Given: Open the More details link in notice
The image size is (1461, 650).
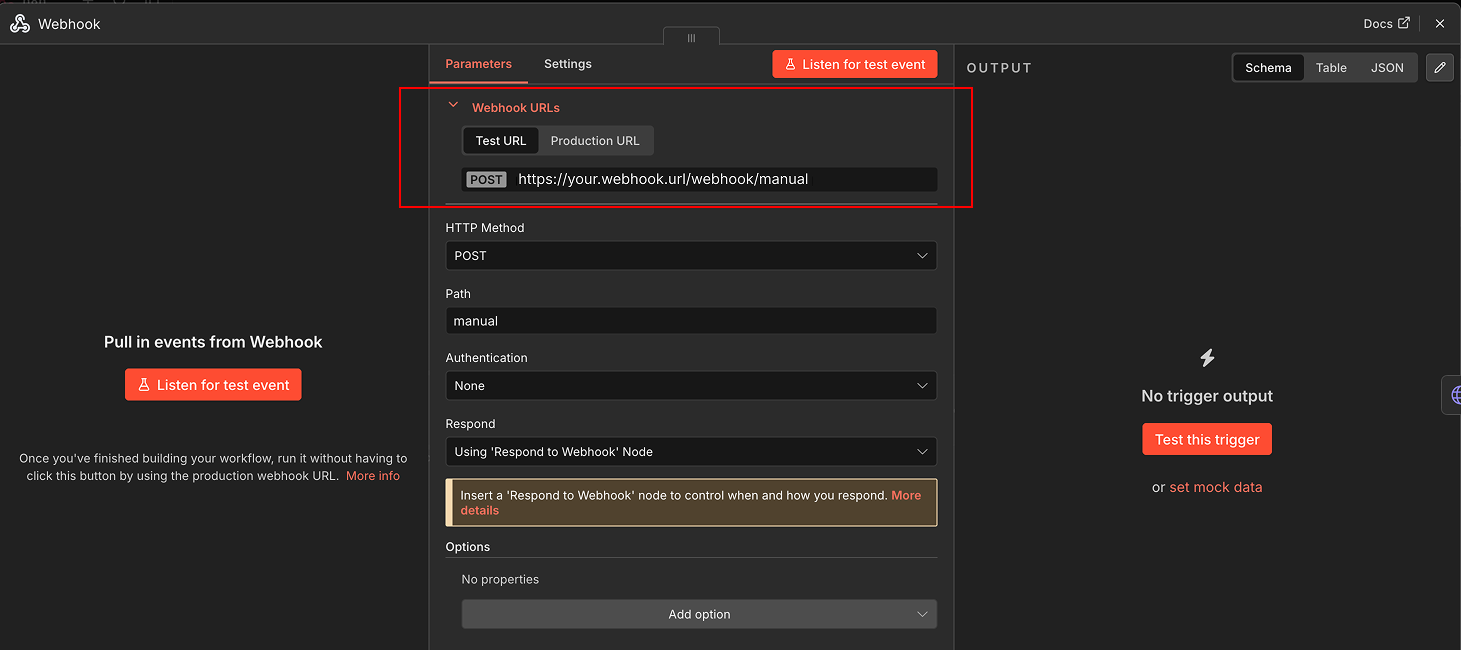Looking at the screenshot, I should (690, 502).
